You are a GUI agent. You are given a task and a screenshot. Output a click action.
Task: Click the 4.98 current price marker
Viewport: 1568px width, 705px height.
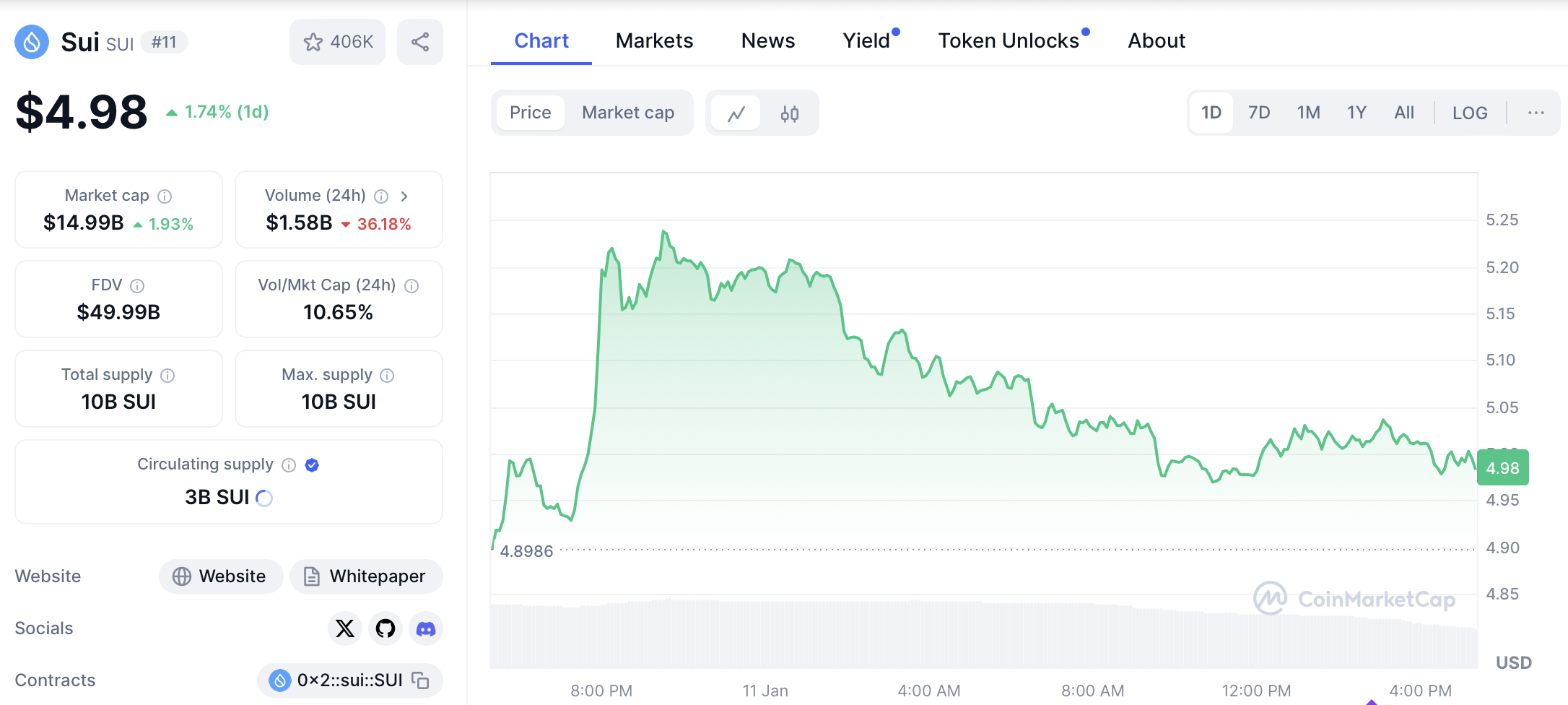[x=1502, y=468]
